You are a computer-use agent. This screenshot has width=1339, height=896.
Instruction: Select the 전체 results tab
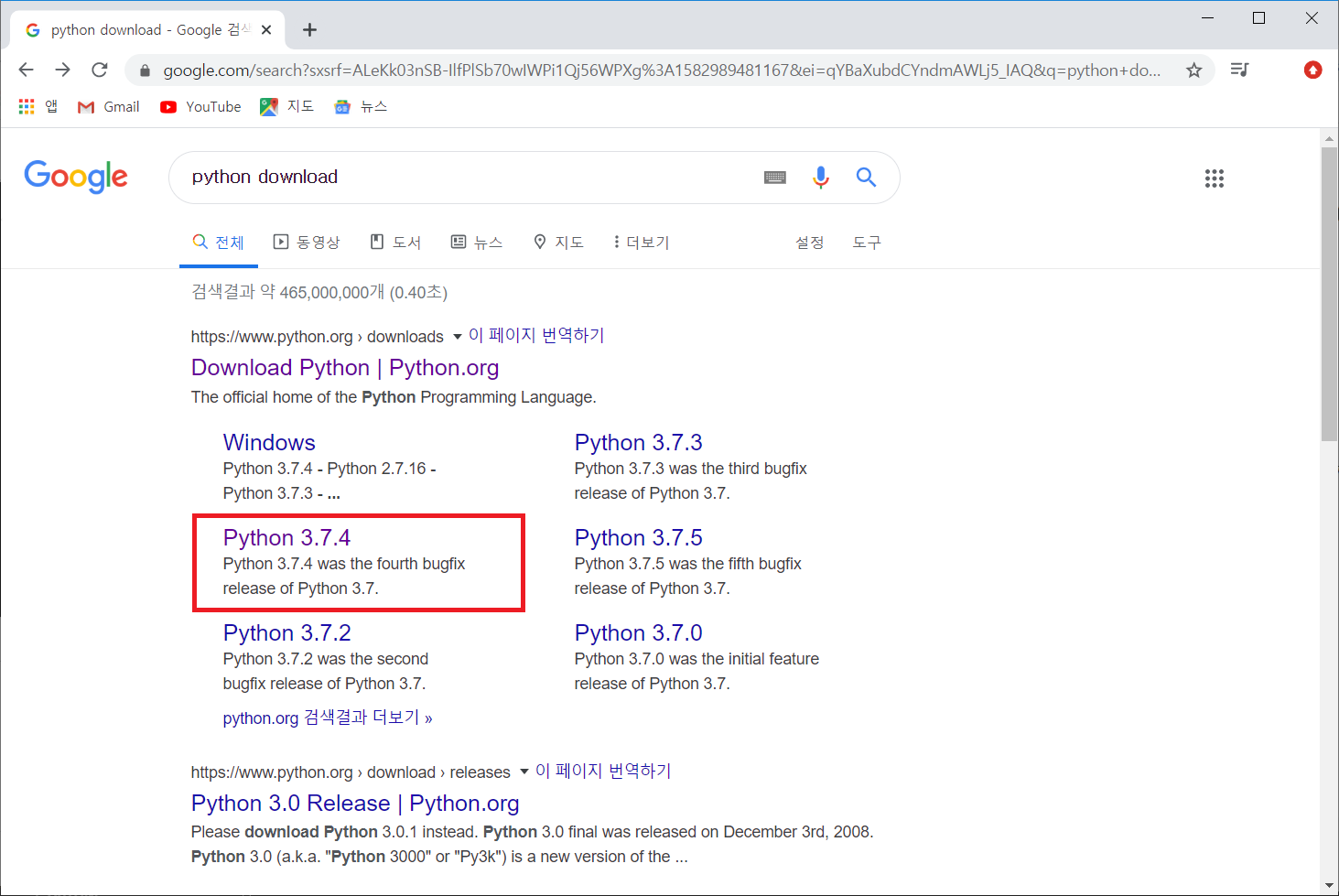tap(219, 243)
